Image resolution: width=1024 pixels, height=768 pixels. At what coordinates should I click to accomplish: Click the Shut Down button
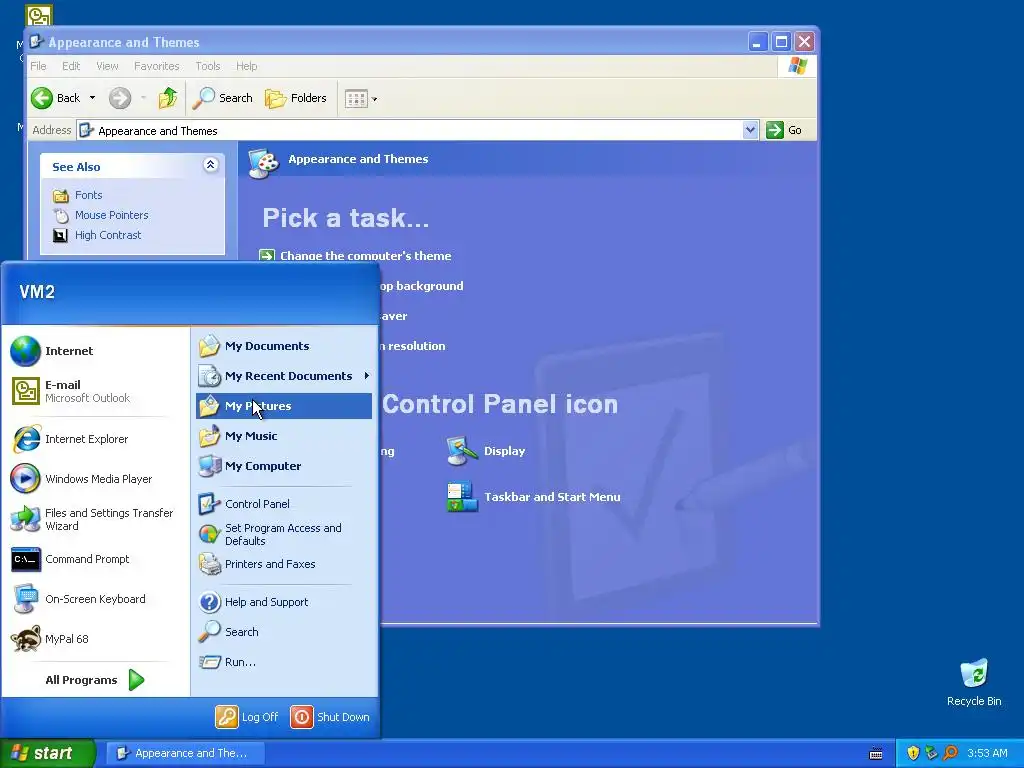click(330, 717)
